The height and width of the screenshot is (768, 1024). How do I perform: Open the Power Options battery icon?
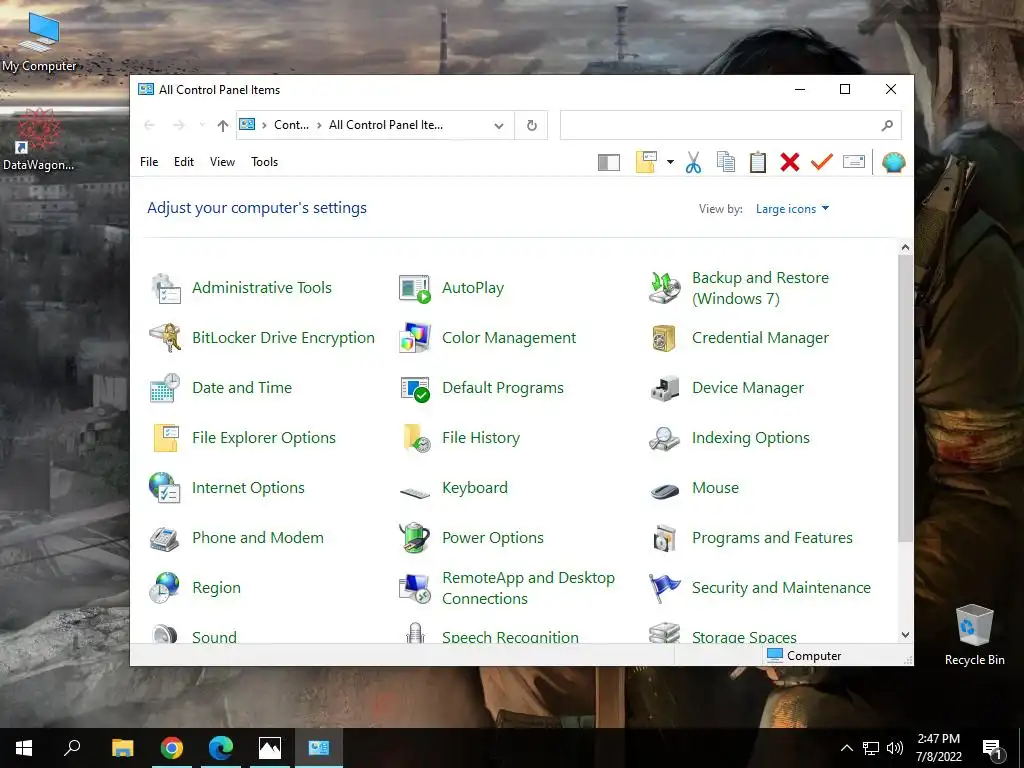(415, 537)
